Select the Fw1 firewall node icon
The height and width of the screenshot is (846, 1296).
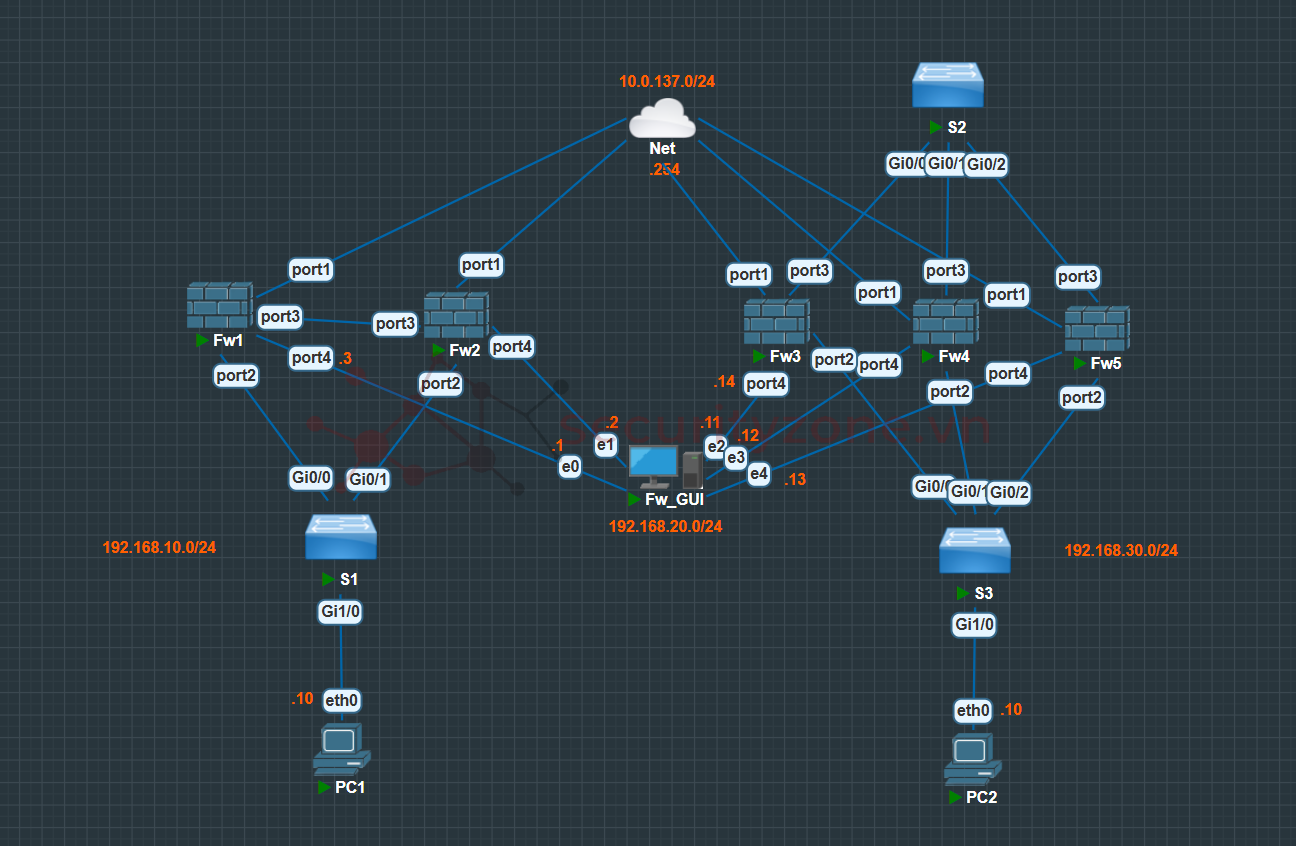(219, 306)
